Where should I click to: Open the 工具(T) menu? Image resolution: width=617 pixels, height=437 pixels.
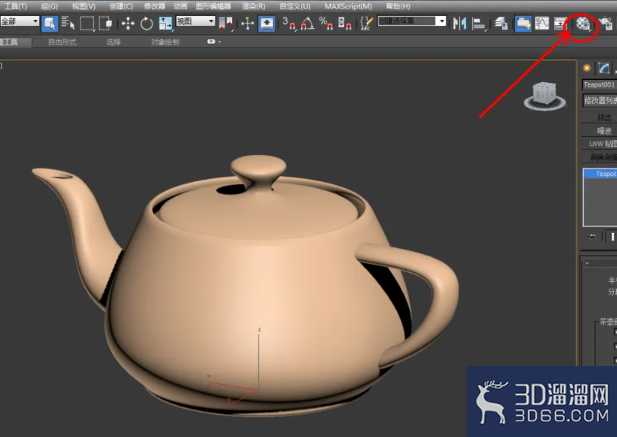(x=16, y=6)
